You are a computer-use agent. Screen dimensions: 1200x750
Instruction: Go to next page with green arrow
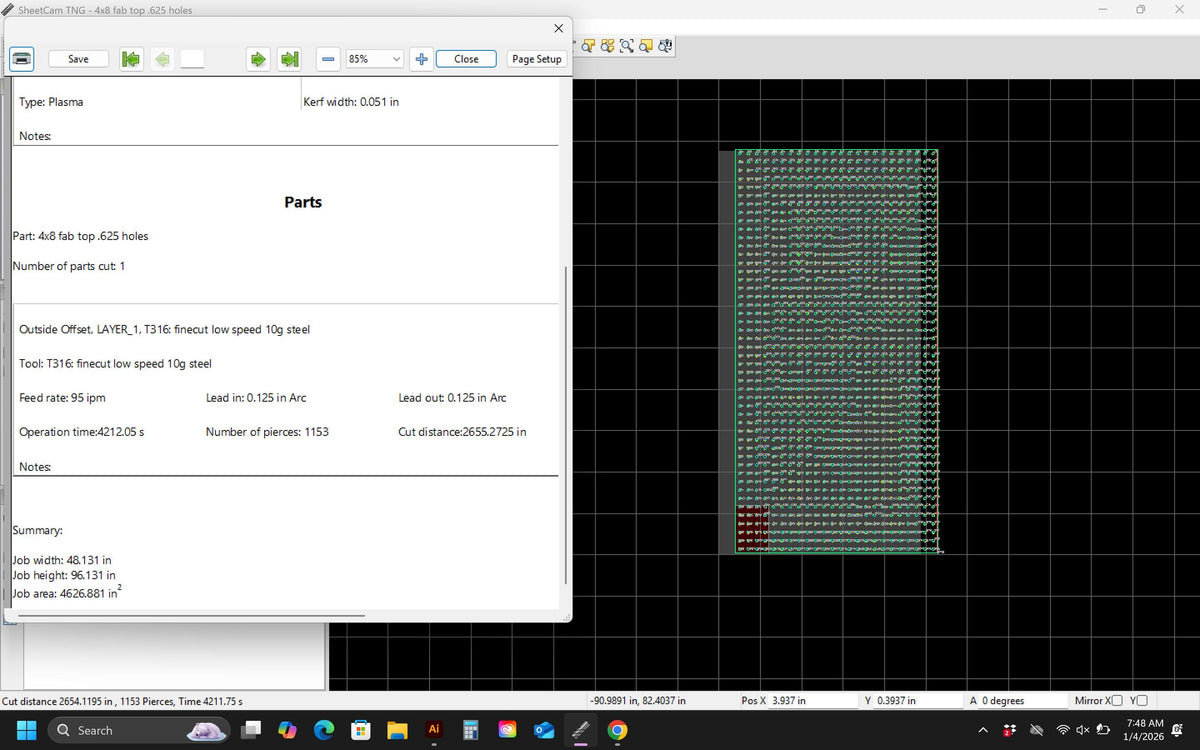click(258, 59)
